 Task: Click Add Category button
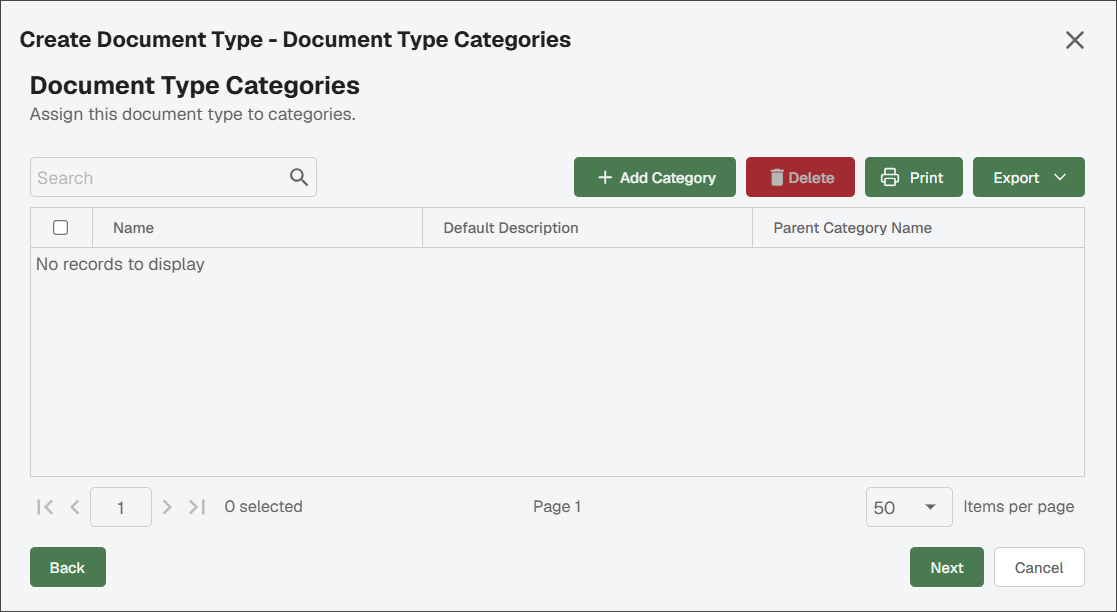[x=655, y=177]
